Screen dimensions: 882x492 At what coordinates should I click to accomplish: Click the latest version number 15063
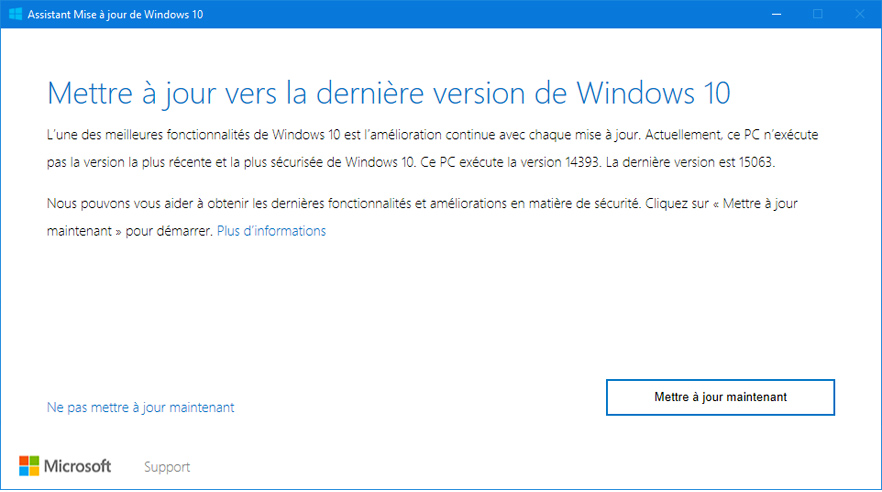point(756,163)
